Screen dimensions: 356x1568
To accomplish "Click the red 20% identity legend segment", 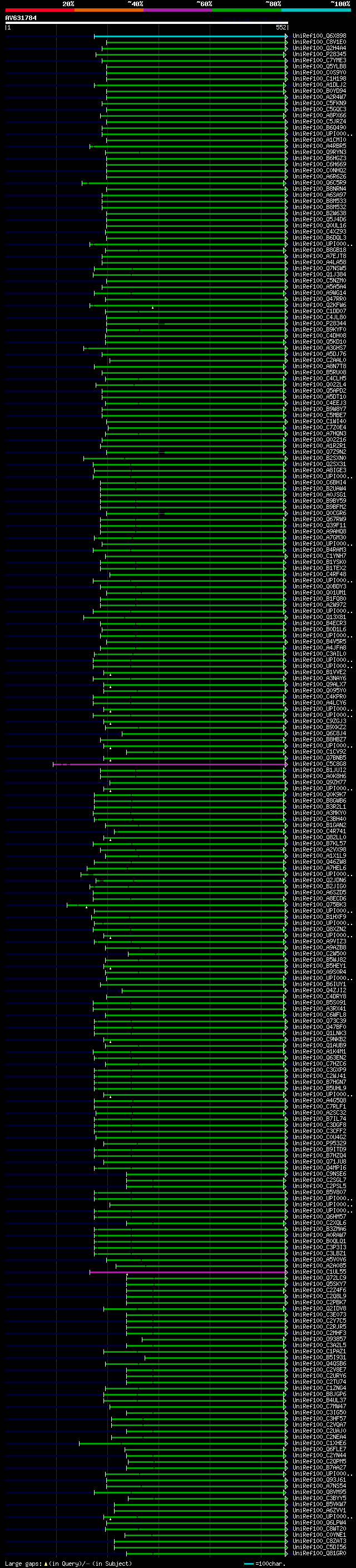I will [x=39, y=11].
